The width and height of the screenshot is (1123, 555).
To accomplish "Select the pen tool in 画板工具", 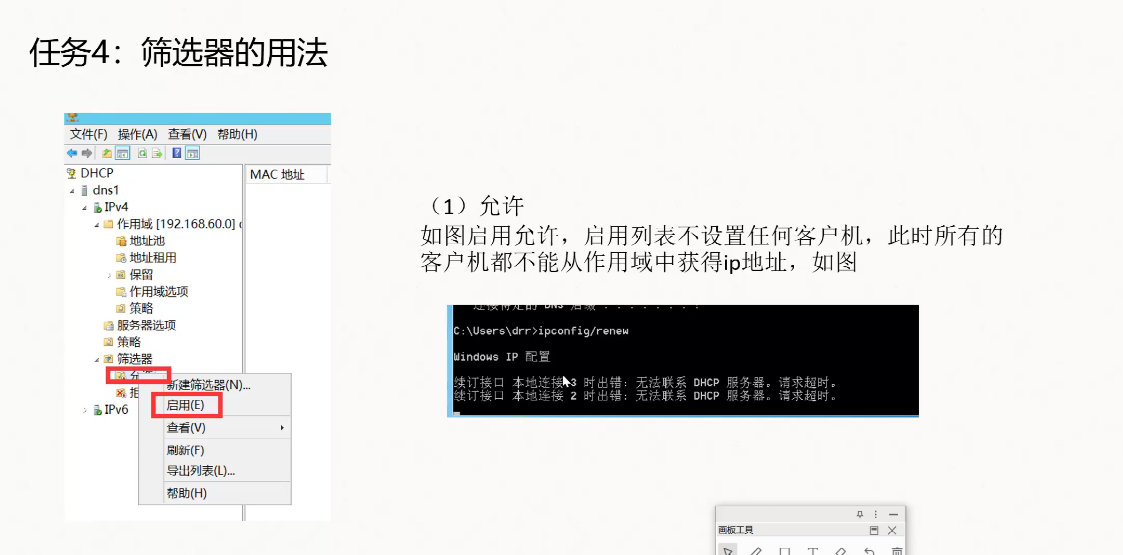I will pyautogui.click(x=756, y=551).
